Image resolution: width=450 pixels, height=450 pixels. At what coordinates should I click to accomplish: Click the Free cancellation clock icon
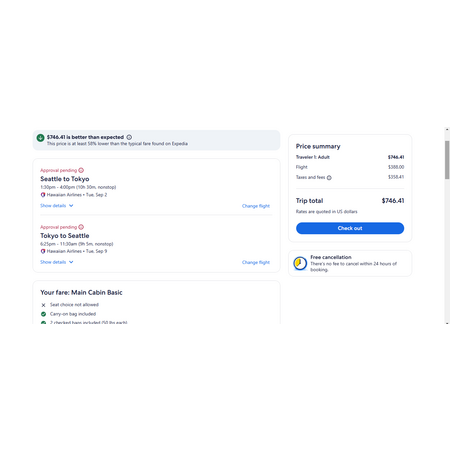tap(300, 263)
